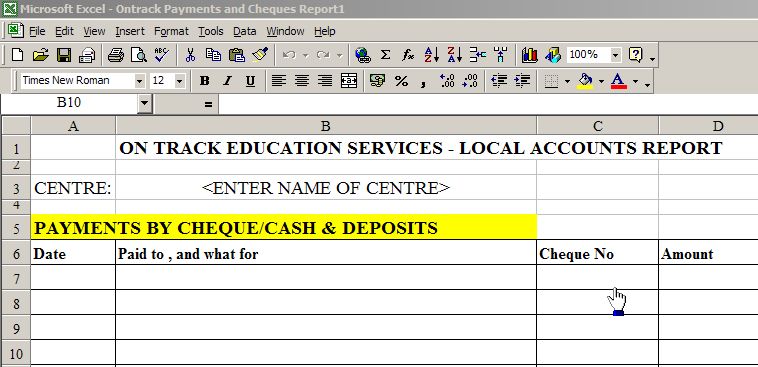Open the Format menu
Image resolution: width=758 pixels, height=367 pixels.
pyautogui.click(x=171, y=31)
